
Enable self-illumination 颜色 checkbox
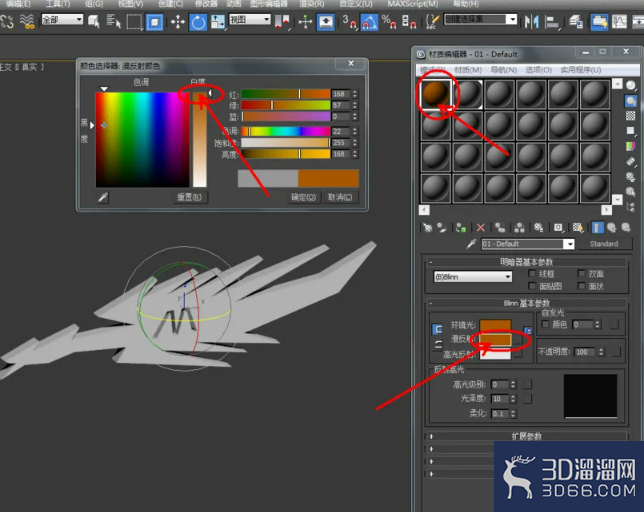pyautogui.click(x=545, y=324)
